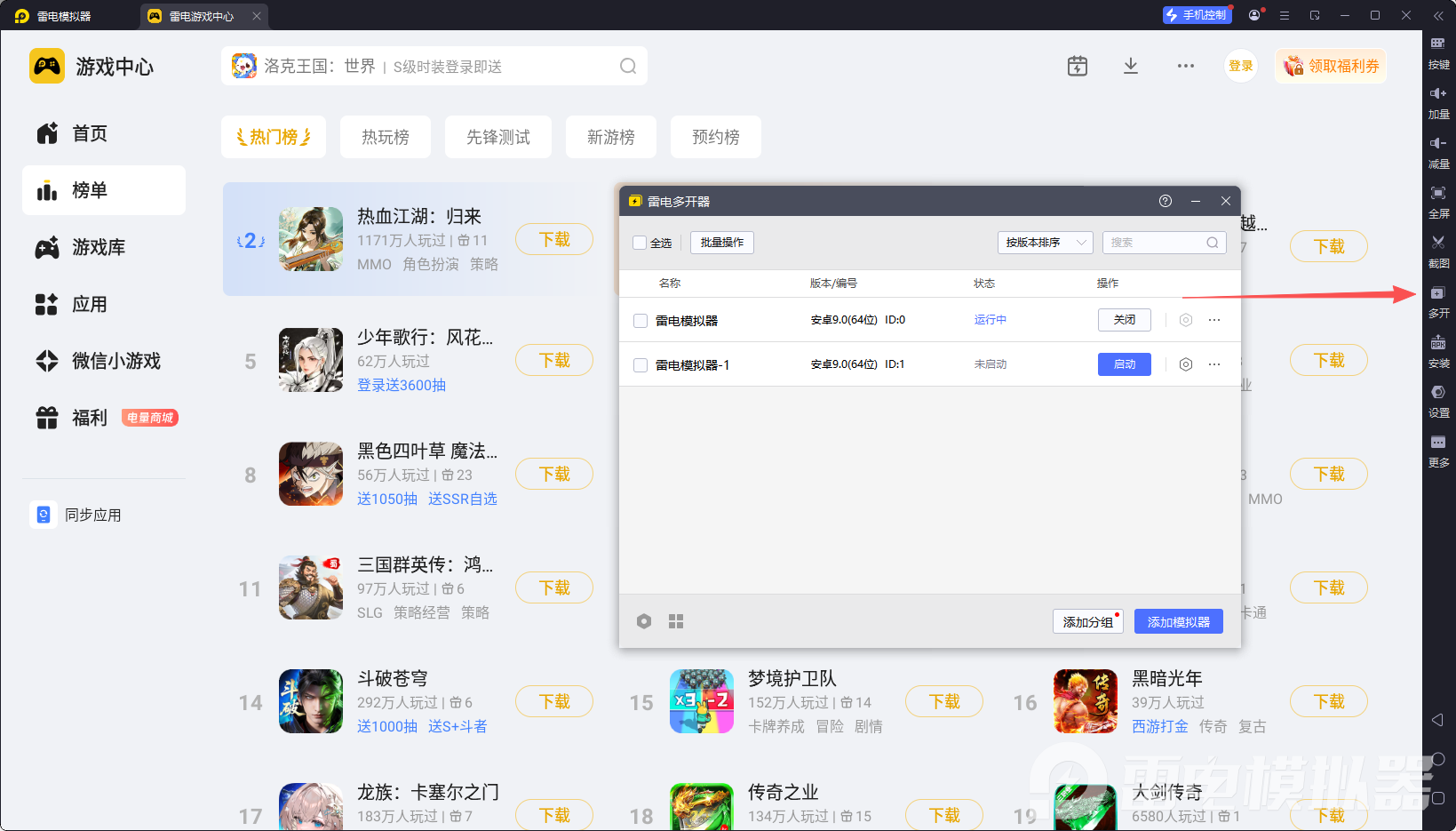Open the user account icon in title bar
1456x831 pixels.
tap(1254, 15)
